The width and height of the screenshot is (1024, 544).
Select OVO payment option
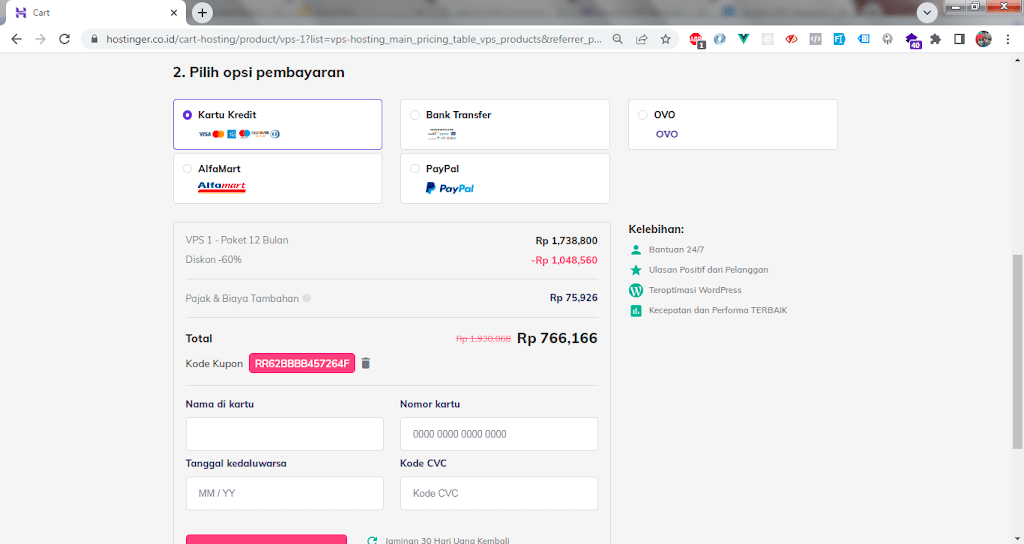733,124
